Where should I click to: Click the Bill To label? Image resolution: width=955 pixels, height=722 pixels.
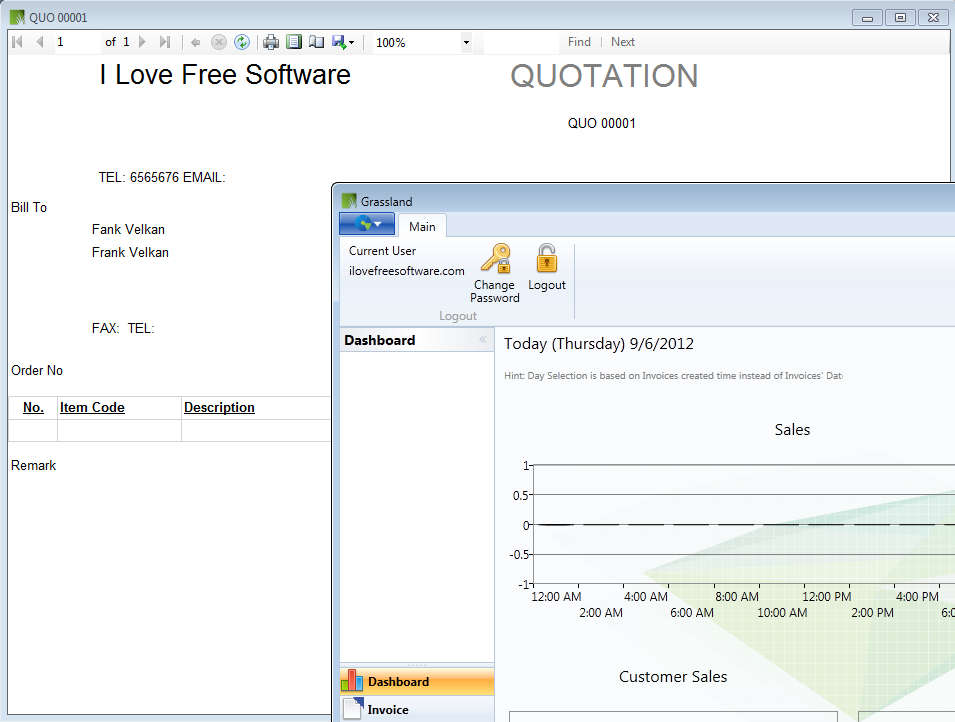pyautogui.click(x=29, y=207)
